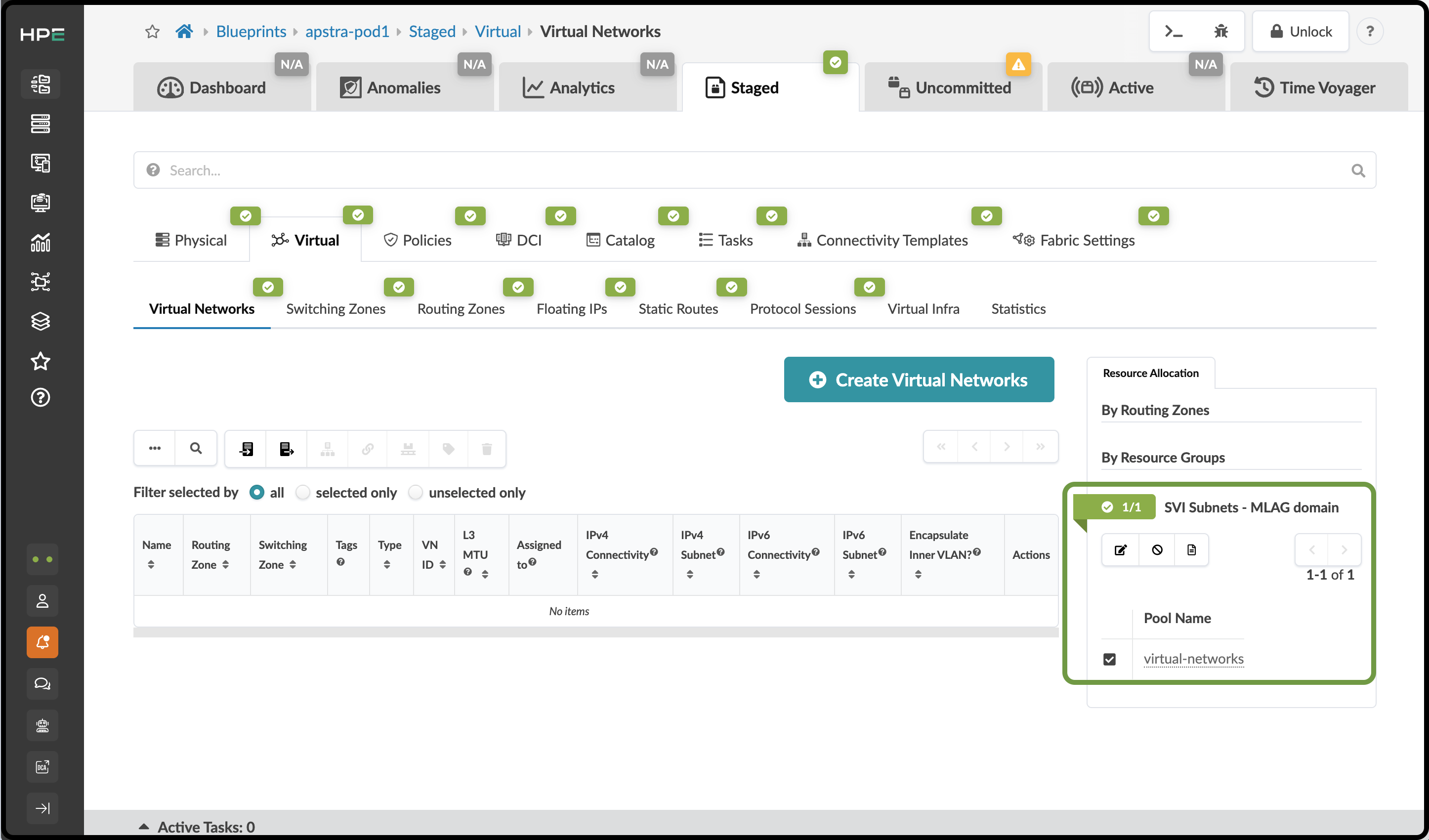Open the Statistics sub-tab
Image resolution: width=1429 pixels, height=840 pixels.
coord(1018,308)
